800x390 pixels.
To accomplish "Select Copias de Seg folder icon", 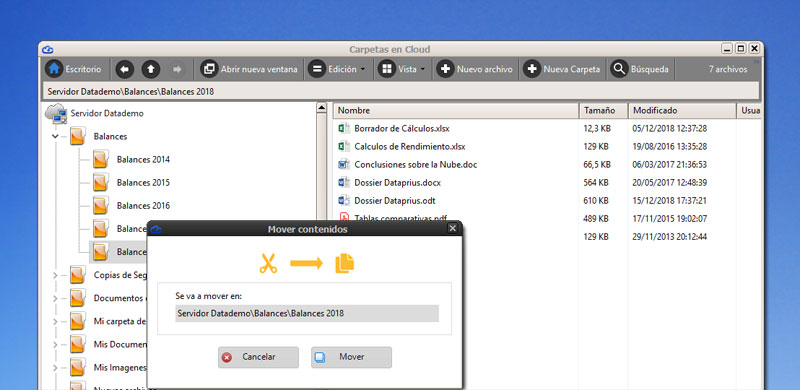I will tap(77, 275).
